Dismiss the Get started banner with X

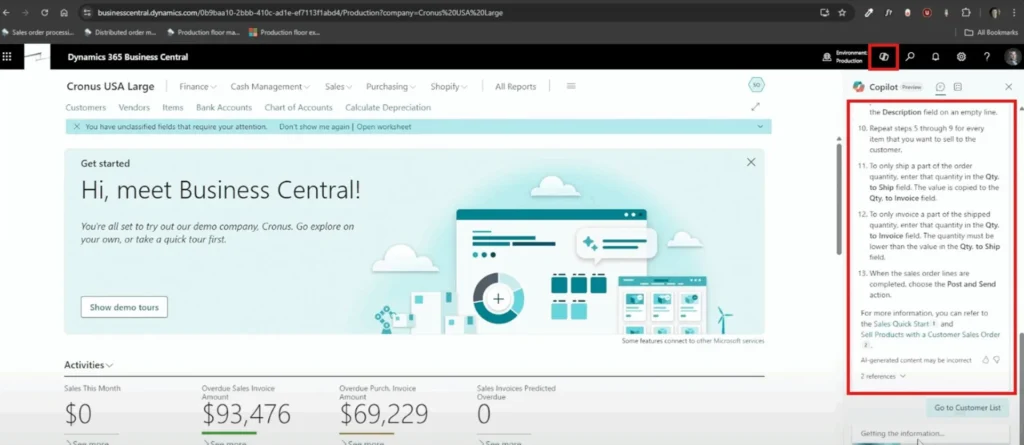(751, 162)
